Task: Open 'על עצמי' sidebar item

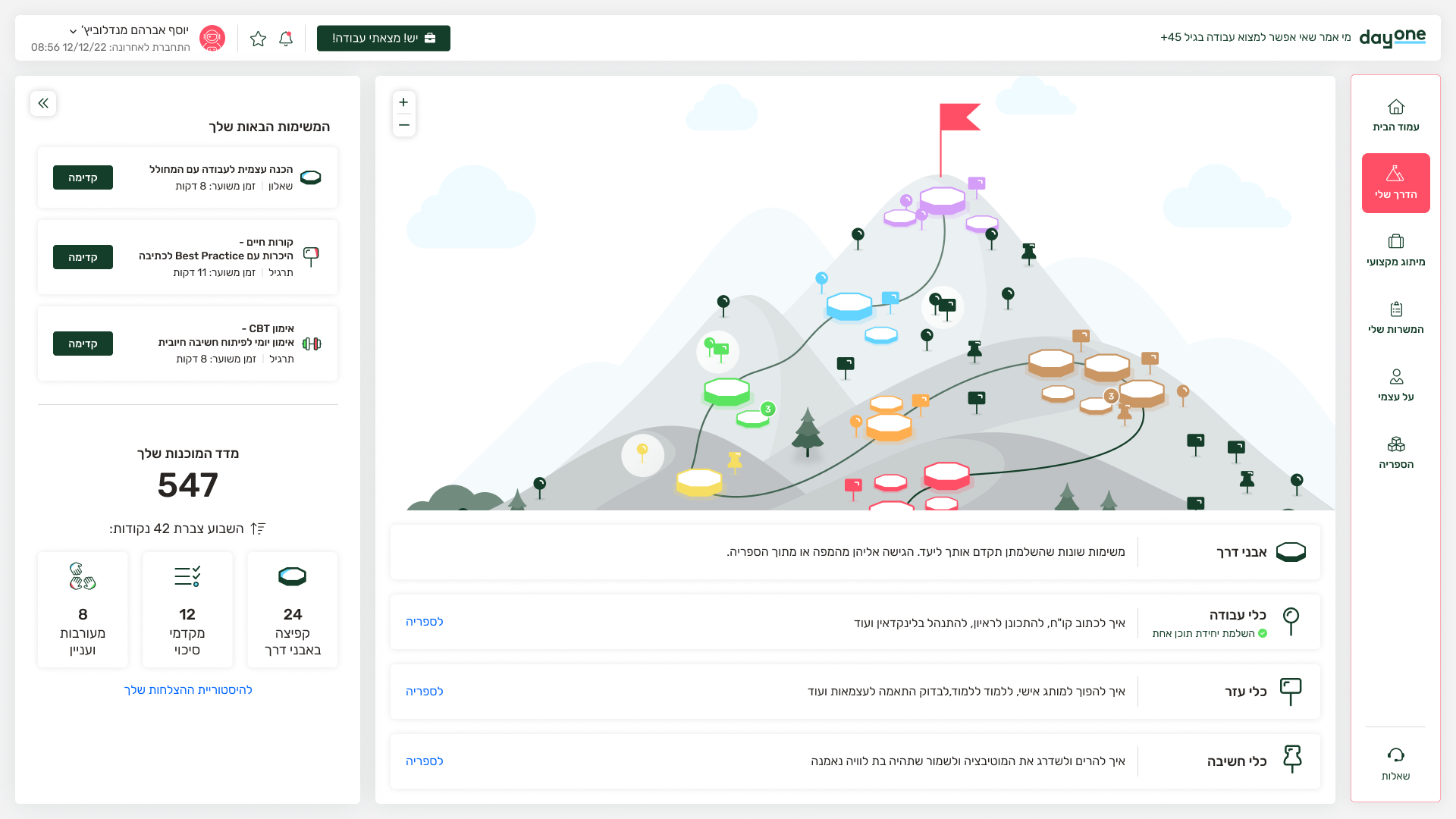Action: pyautogui.click(x=1395, y=385)
